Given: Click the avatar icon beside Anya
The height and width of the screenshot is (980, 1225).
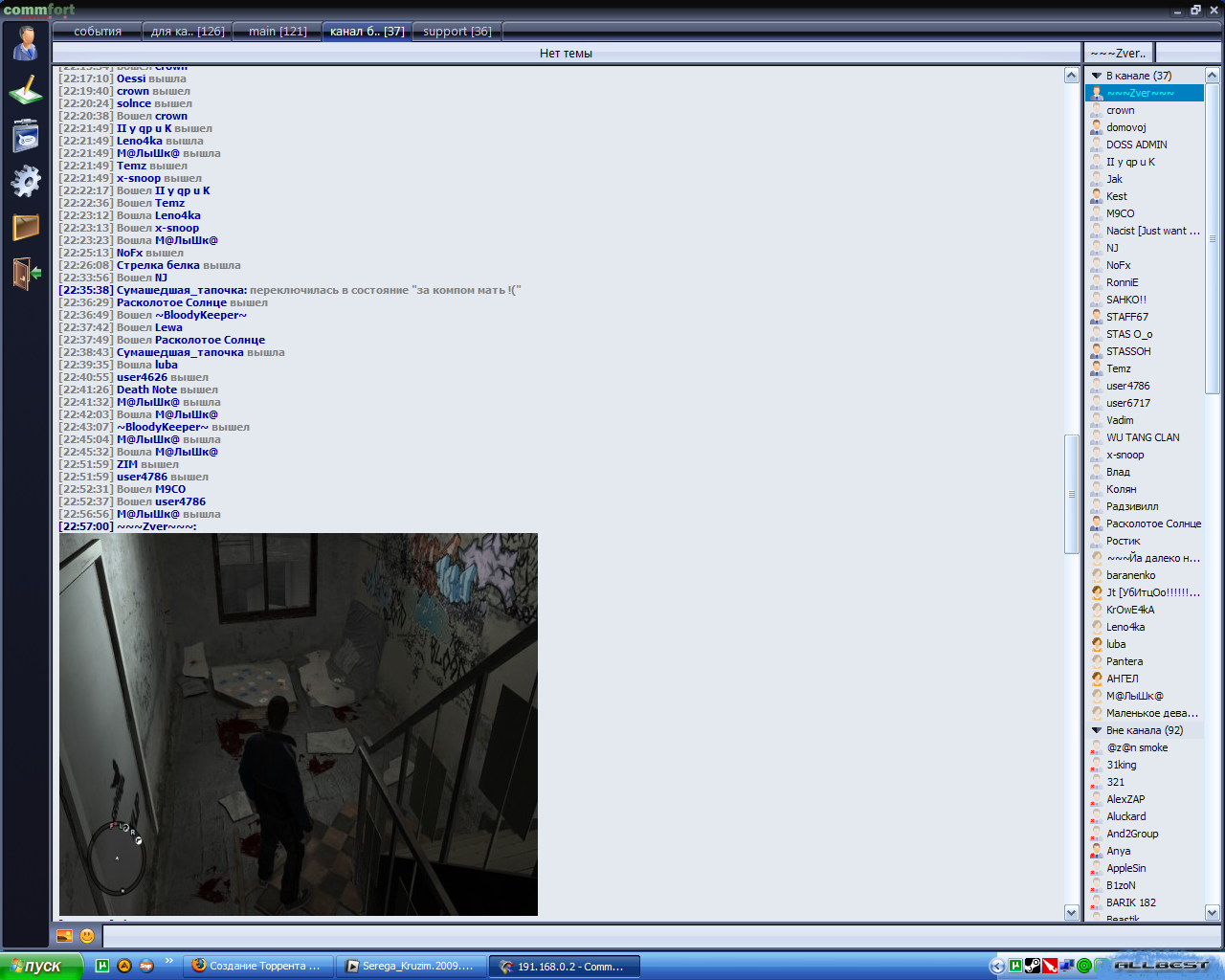Looking at the screenshot, I should pos(1097,851).
